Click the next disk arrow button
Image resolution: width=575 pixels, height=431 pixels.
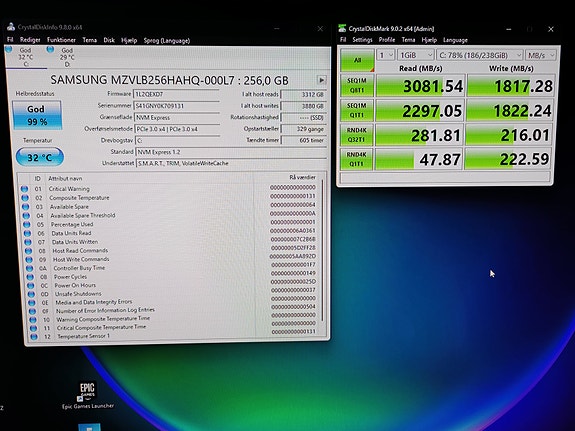(321, 80)
